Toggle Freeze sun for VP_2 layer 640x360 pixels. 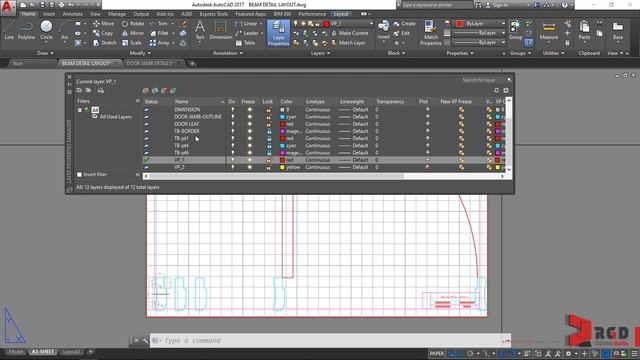click(249, 167)
